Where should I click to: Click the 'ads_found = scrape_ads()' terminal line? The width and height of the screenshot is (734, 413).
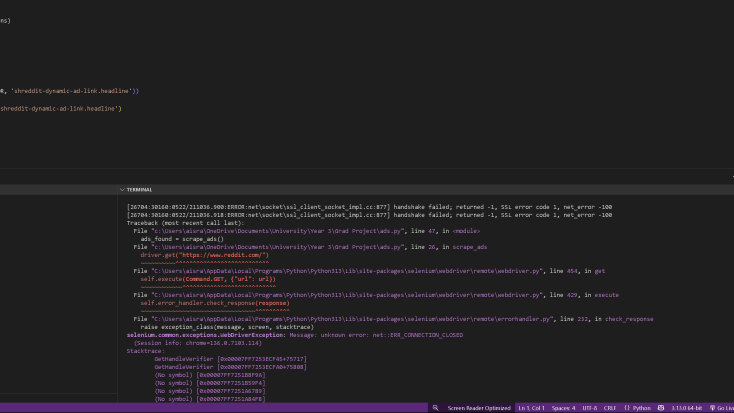182,239
